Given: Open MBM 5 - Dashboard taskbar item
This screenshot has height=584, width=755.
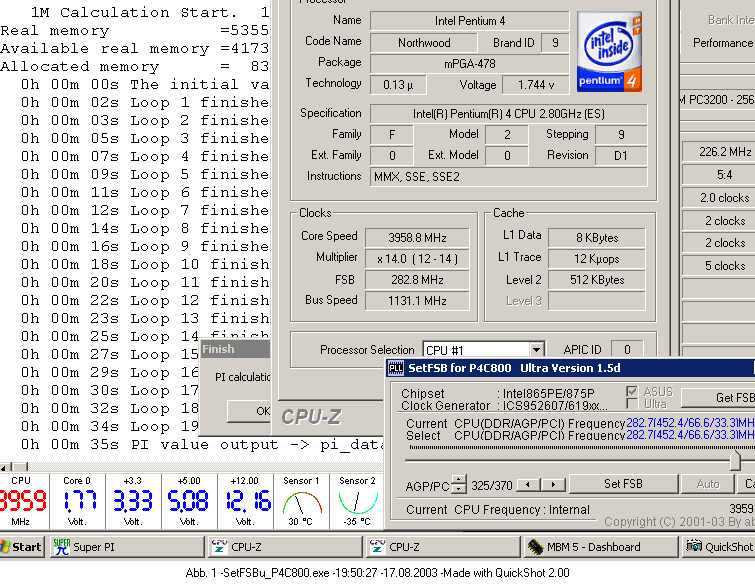Looking at the screenshot, I should point(600,547).
